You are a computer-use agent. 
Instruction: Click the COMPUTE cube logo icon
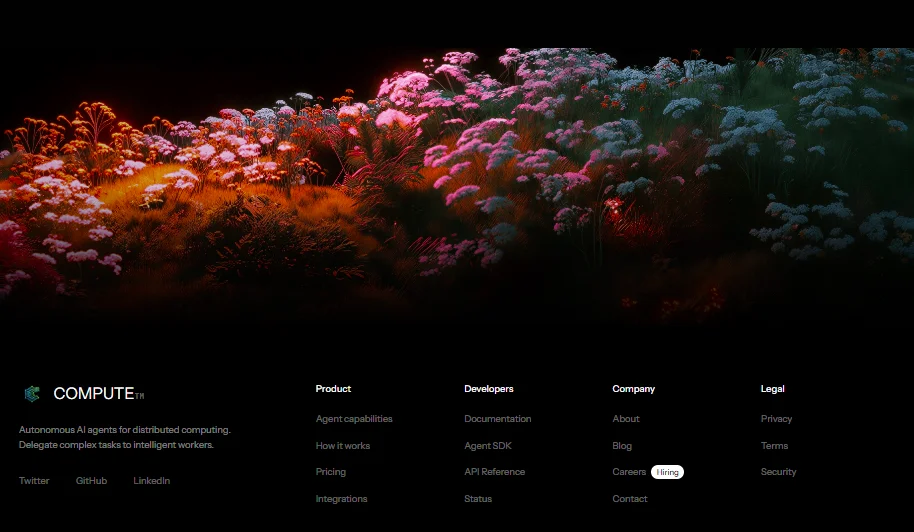(32, 394)
